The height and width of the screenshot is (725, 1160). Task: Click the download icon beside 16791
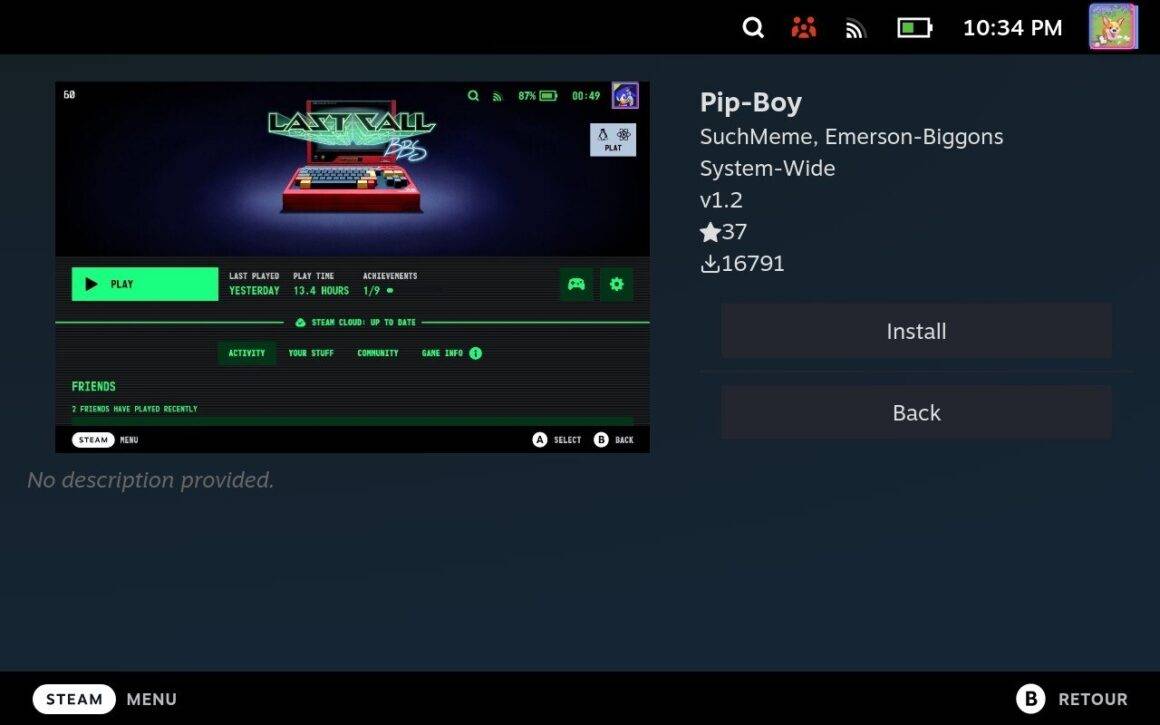[710, 264]
